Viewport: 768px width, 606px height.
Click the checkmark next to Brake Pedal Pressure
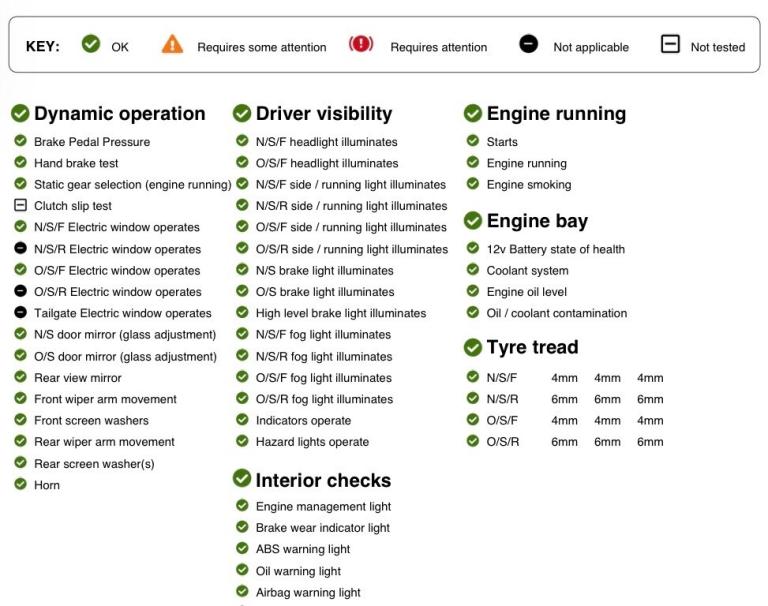[20, 142]
